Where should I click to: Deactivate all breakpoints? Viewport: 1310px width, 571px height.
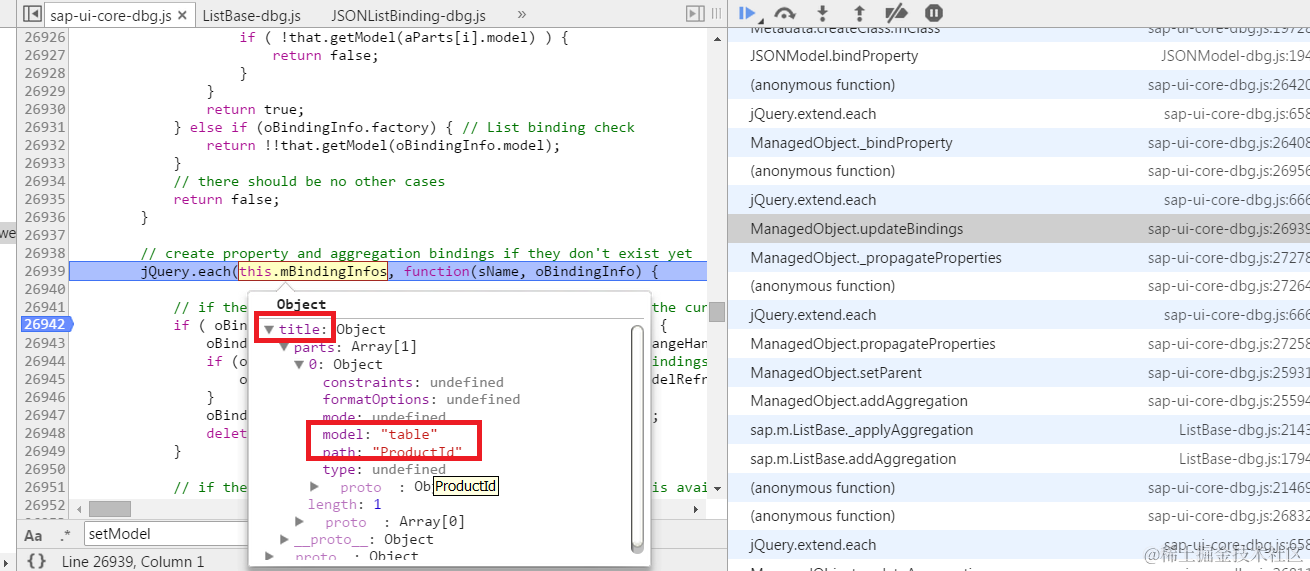896,13
